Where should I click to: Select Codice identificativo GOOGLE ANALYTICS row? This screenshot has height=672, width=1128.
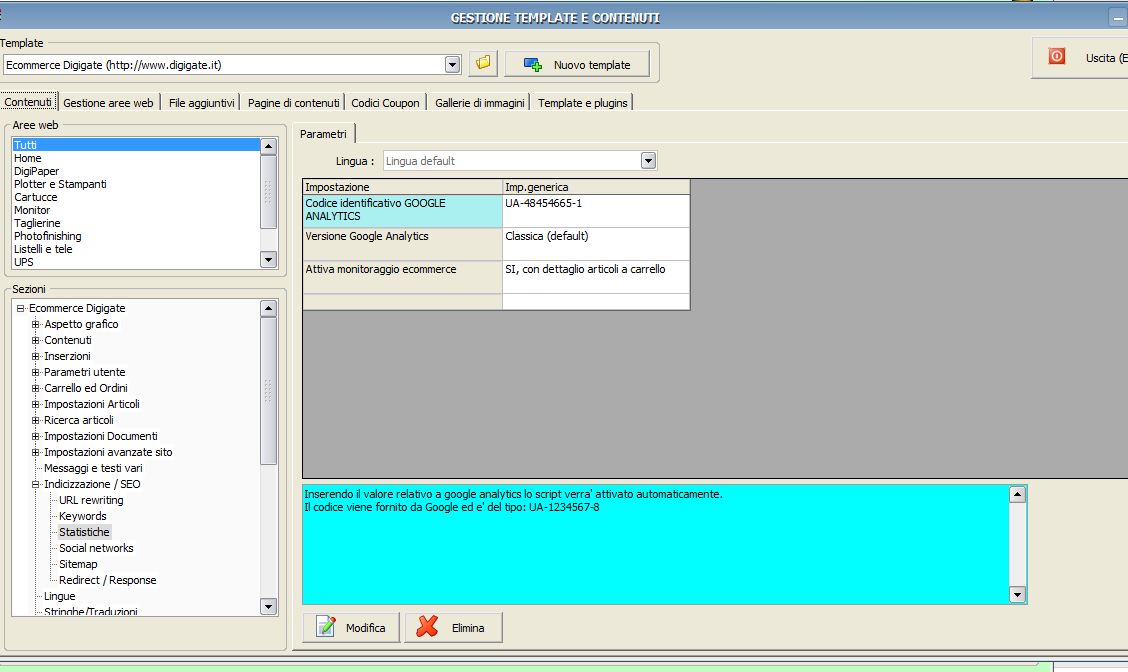click(x=403, y=211)
